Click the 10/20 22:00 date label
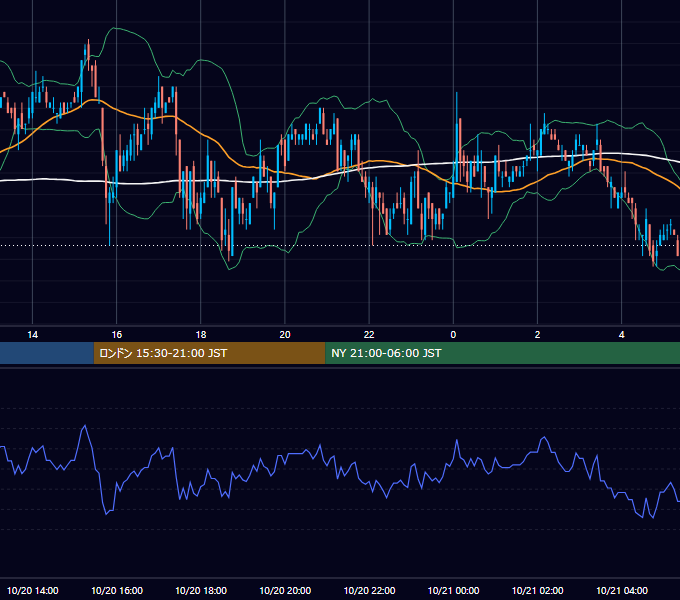680x600 pixels. click(x=369, y=590)
